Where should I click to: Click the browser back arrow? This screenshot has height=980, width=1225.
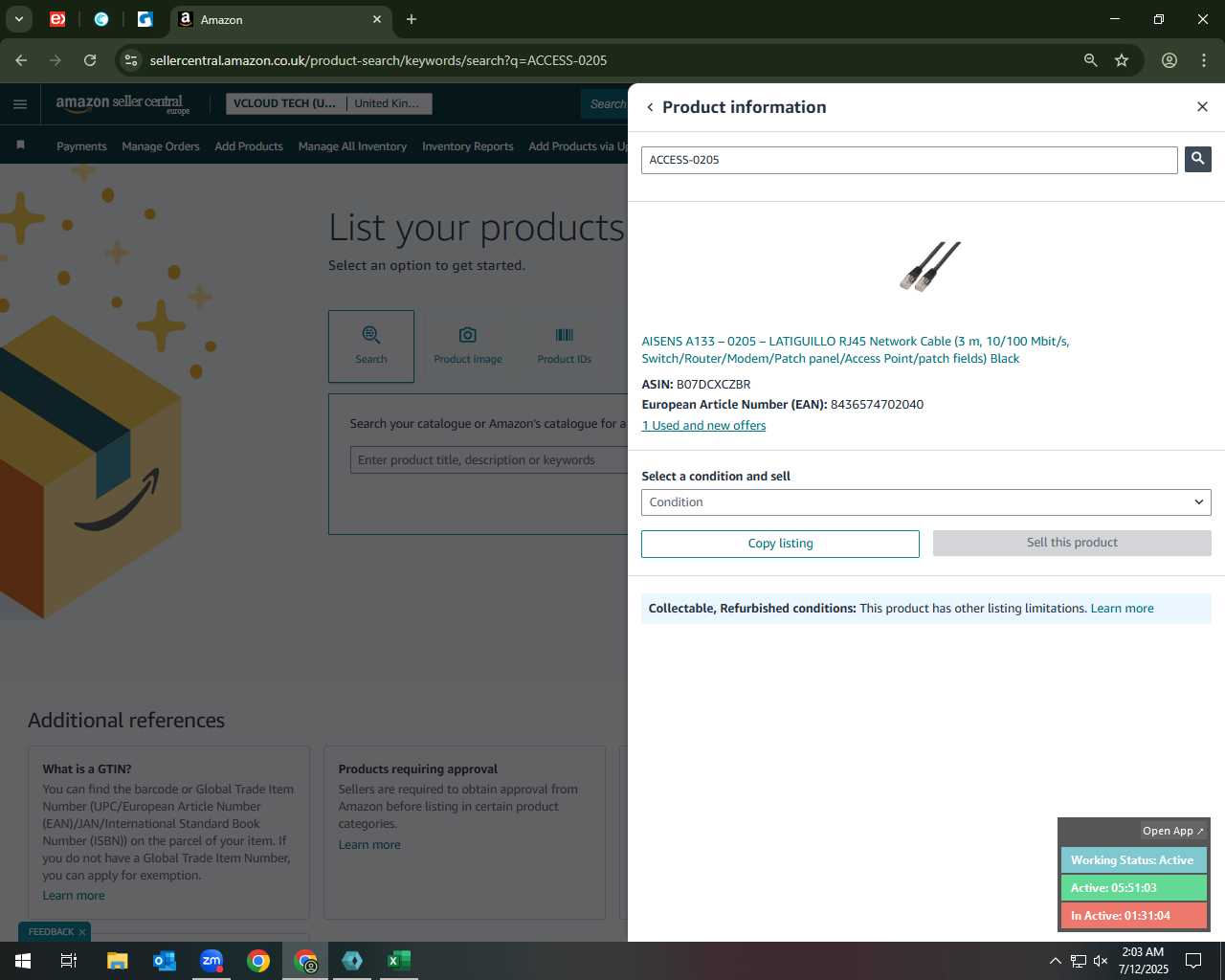point(21,60)
